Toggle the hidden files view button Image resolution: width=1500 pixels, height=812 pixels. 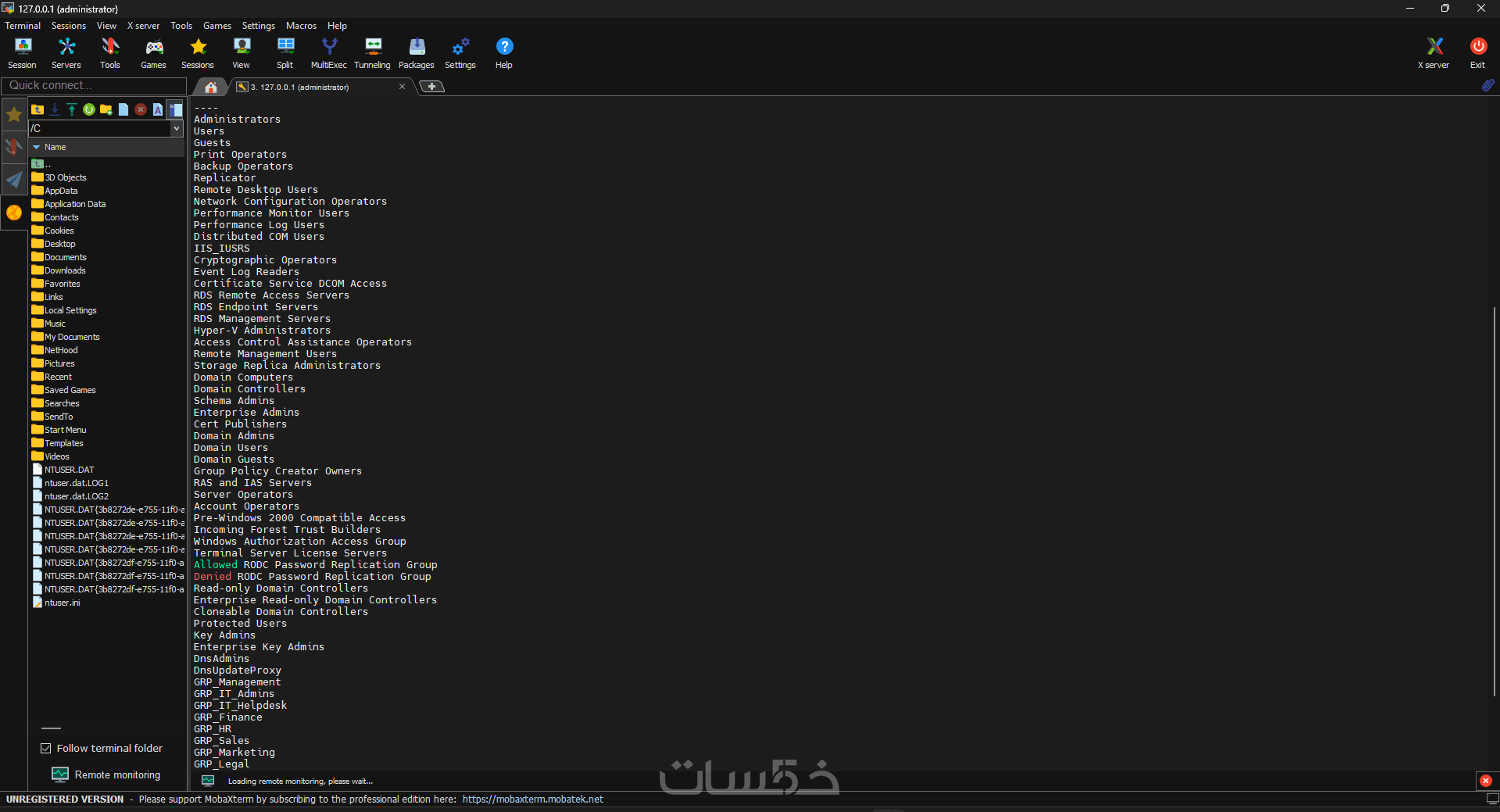click(x=175, y=109)
